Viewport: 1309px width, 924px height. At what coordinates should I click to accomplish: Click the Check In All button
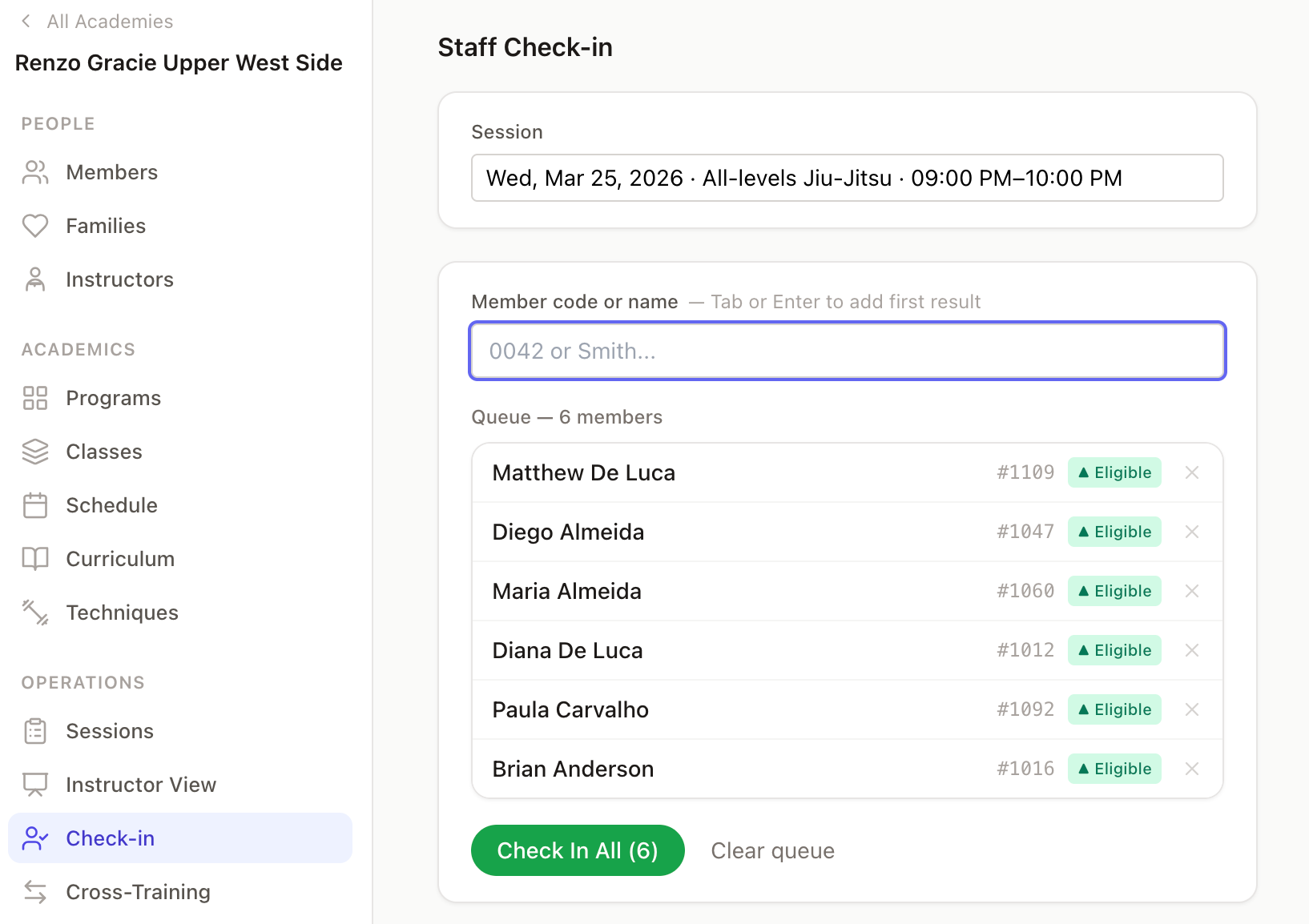578,850
